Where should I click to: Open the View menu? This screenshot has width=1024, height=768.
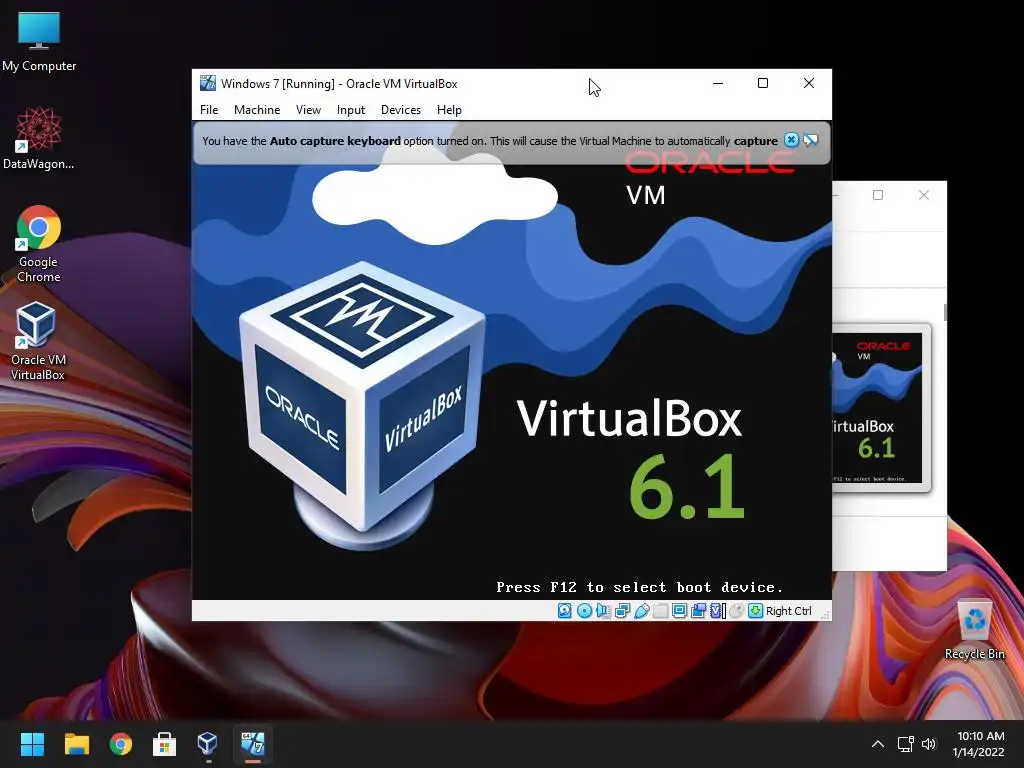(308, 110)
